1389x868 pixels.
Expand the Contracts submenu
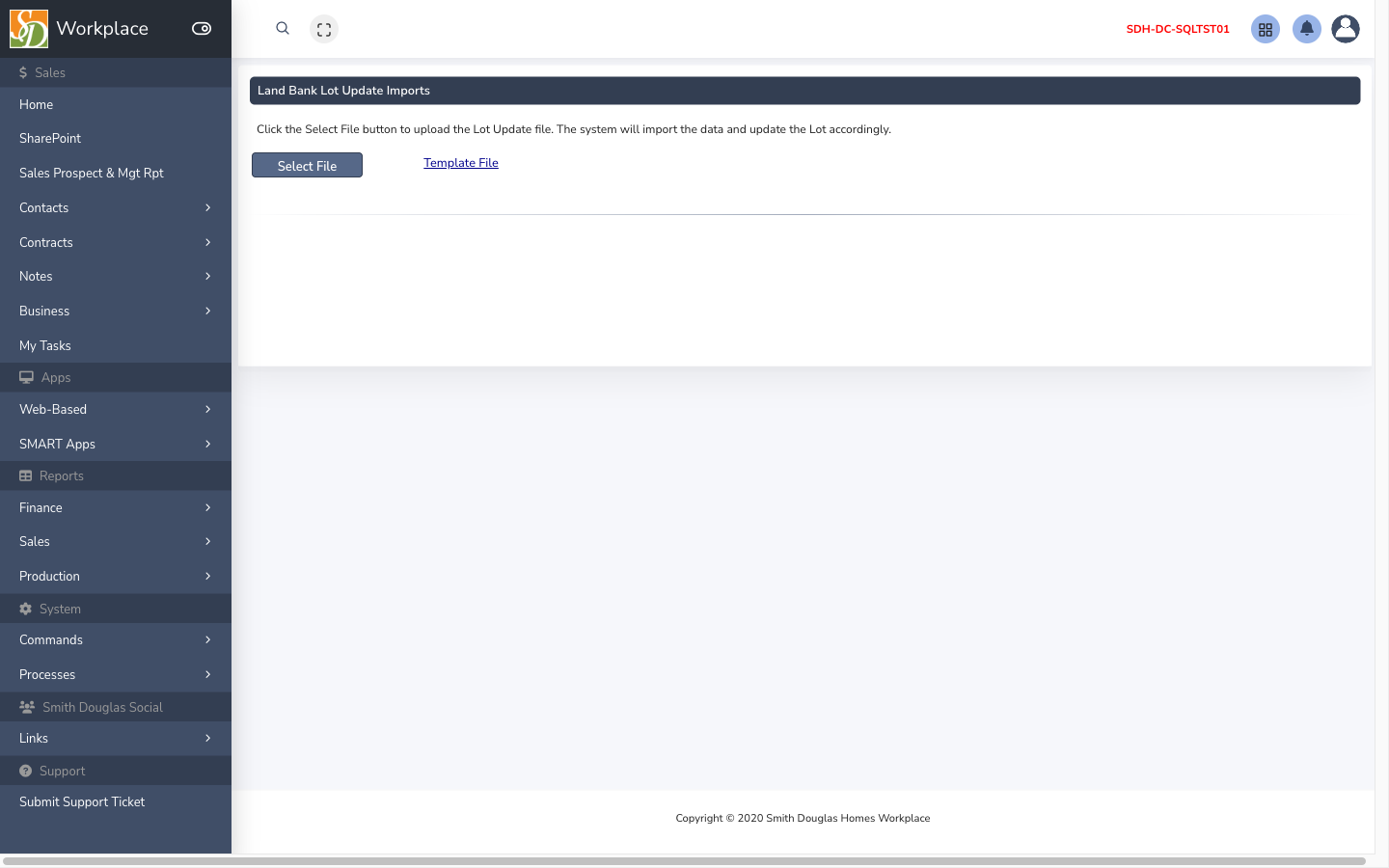(116, 242)
